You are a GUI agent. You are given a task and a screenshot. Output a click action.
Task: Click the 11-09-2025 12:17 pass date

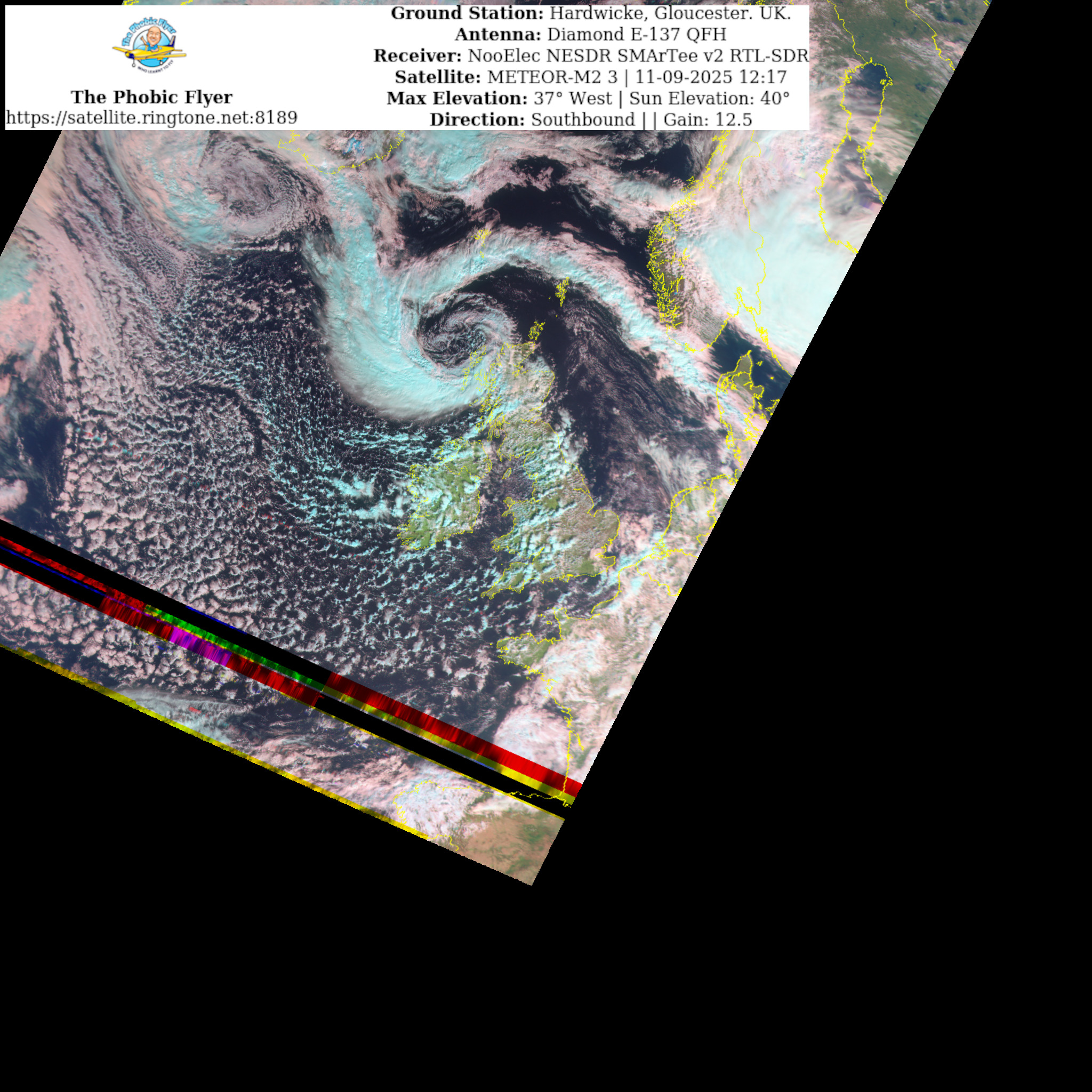coord(710,77)
